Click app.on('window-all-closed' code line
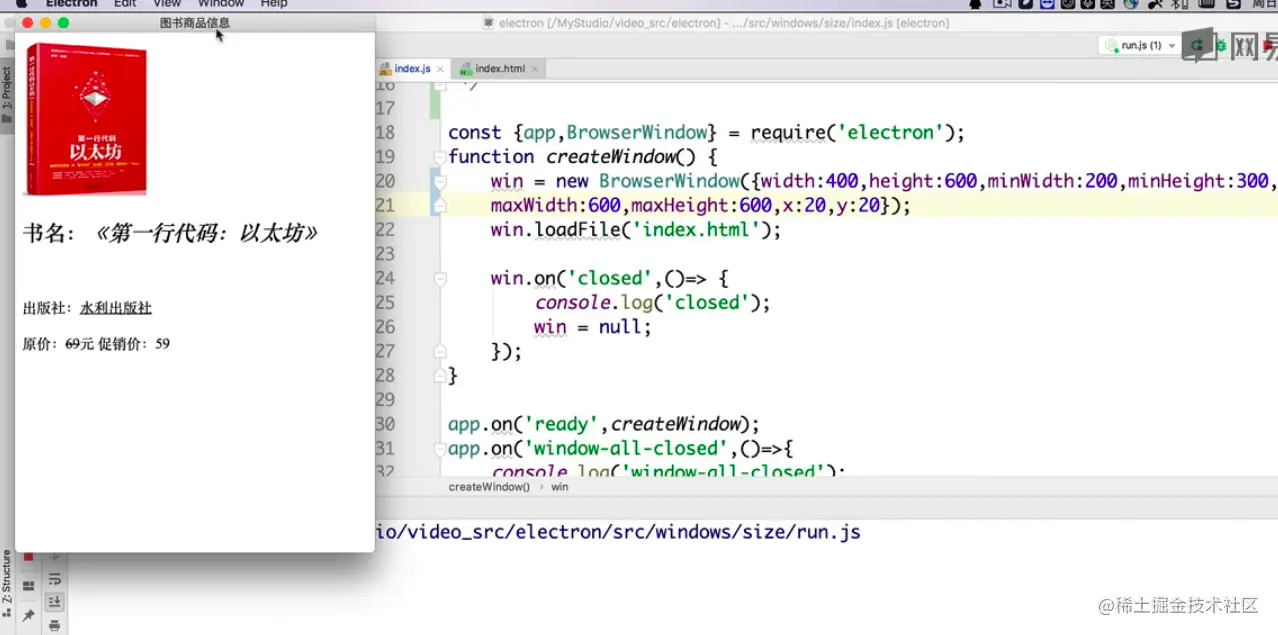 tap(620, 449)
